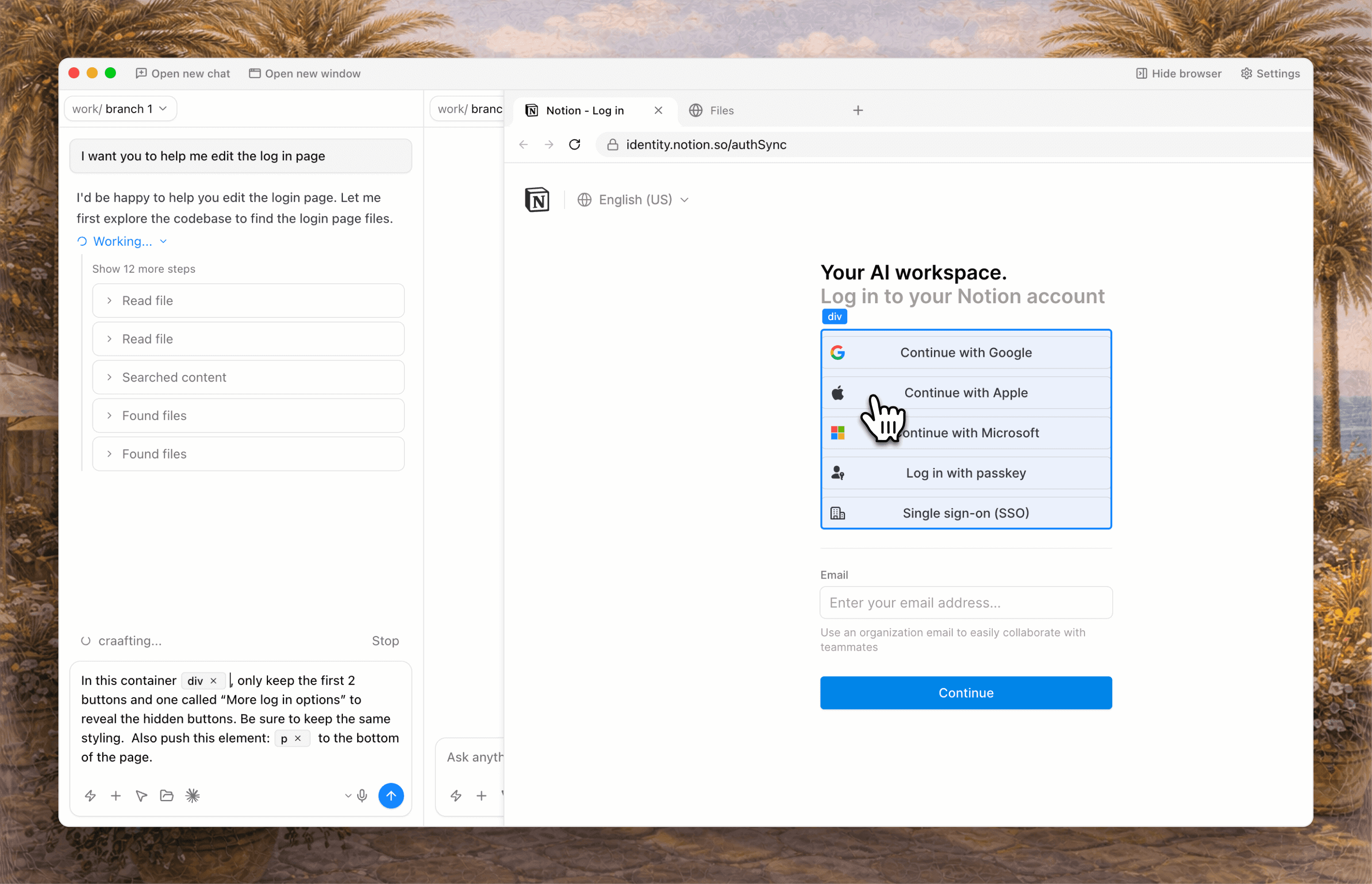Viewport: 1372px width, 884px height.
Task: Click the Continue with Google button
Action: [x=965, y=352]
